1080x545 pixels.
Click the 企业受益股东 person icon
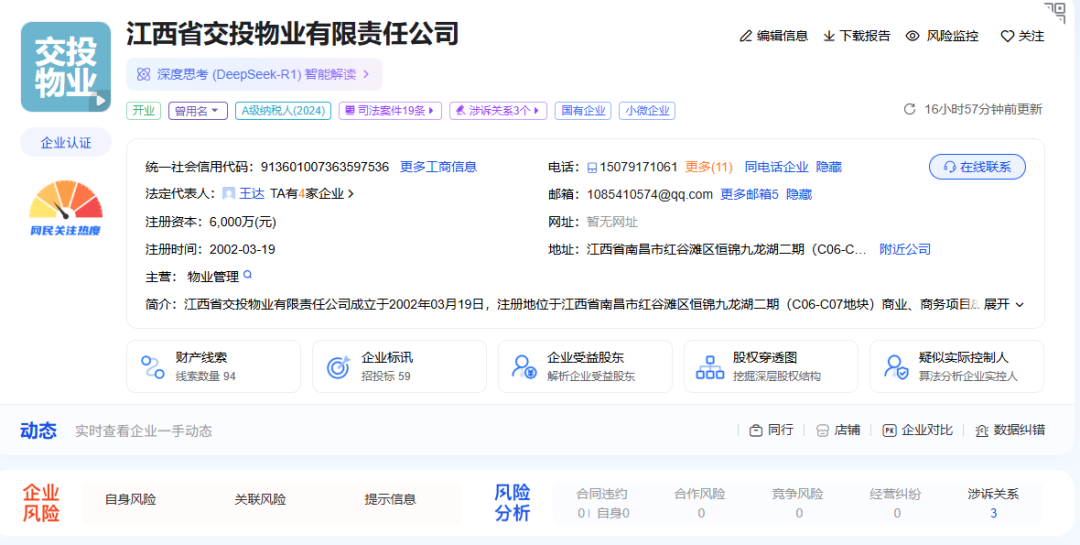click(523, 367)
